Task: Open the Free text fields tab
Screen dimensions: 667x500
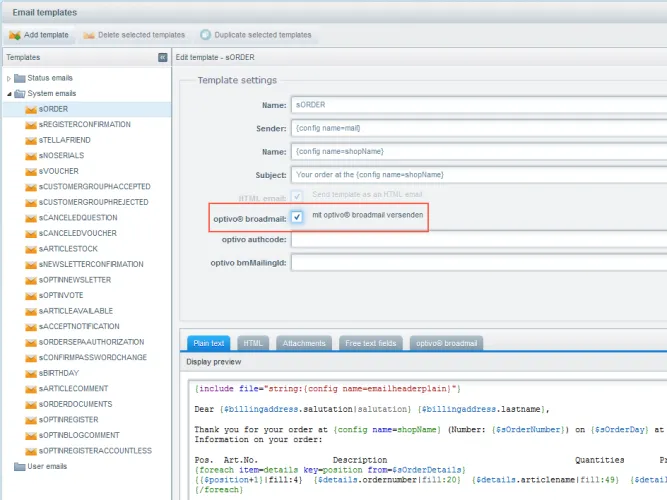Action: (x=371, y=343)
